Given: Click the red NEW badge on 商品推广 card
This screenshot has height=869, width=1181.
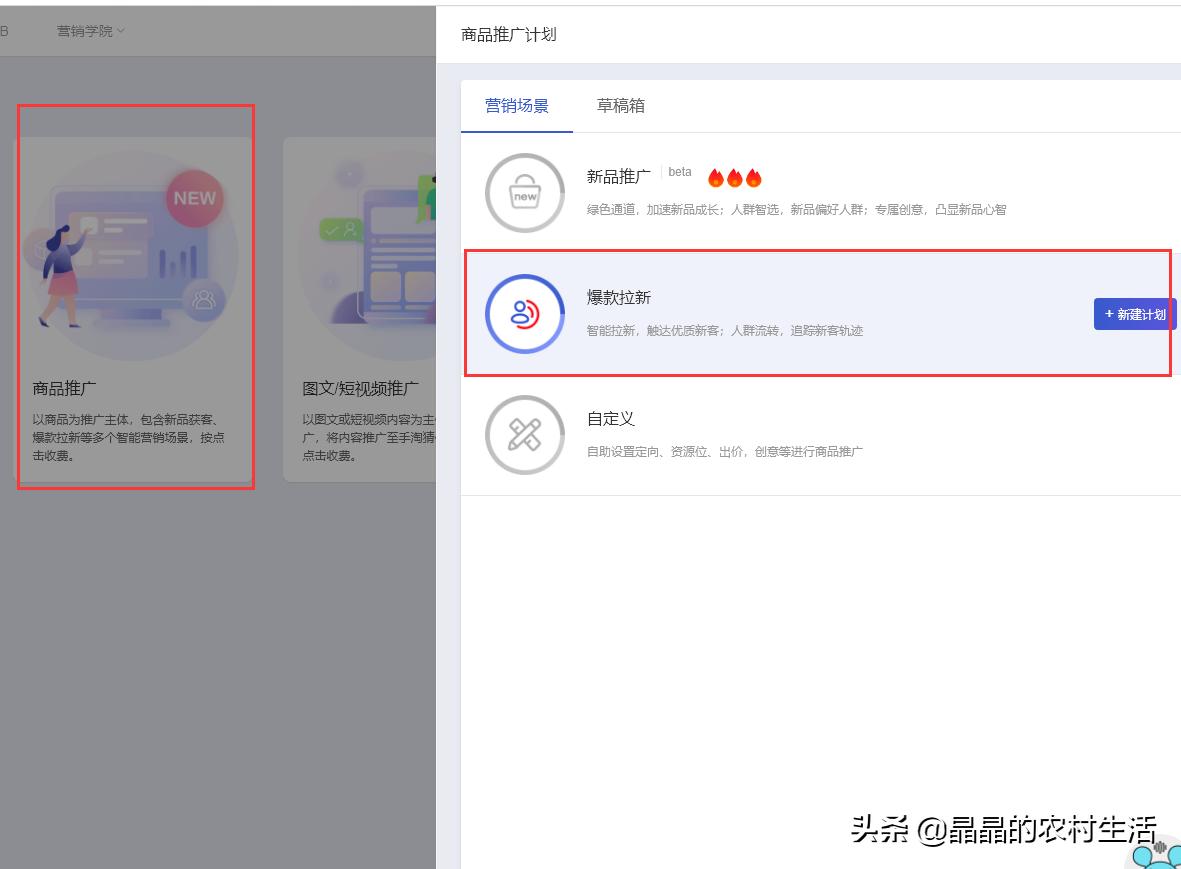Looking at the screenshot, I should [x=193, y=197].
